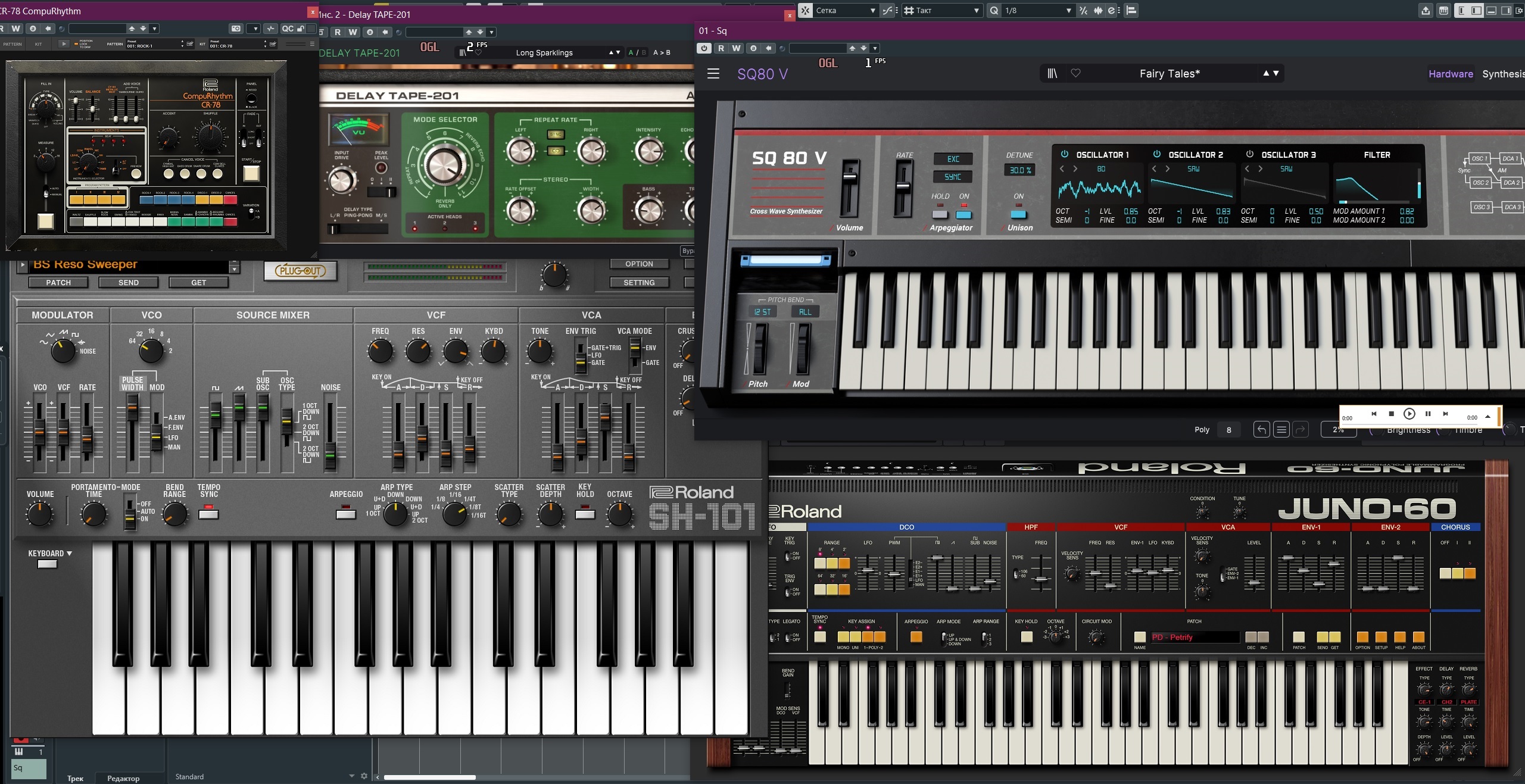Toggle Oscillator 2 power in SQ80 V

coord(1156,154)
